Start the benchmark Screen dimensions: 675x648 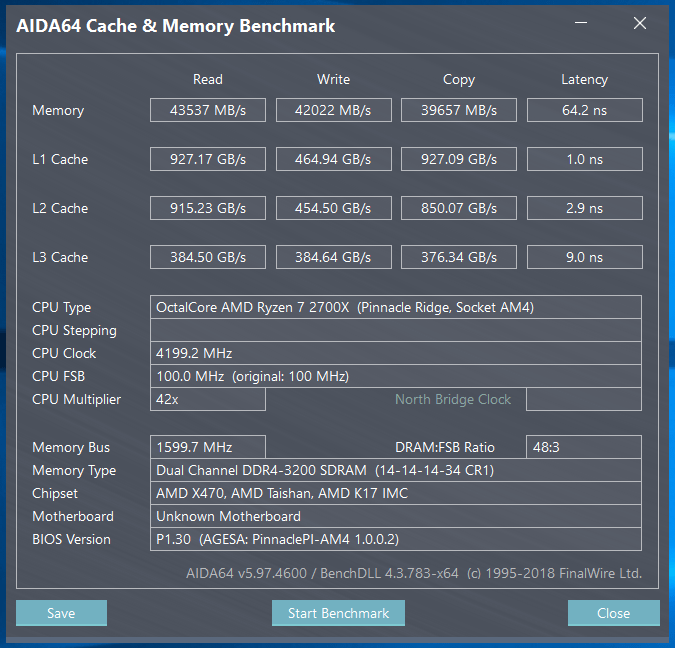338,613
